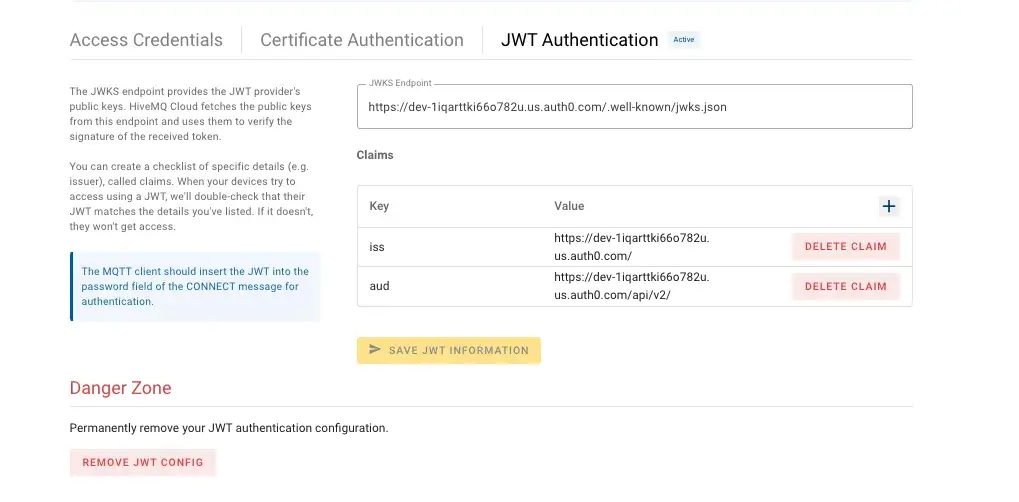Click 'Permanently remove your JWT authentication configuration' text
The width and height of the screenshot is (1019, 502).
[x=229, y=429]
